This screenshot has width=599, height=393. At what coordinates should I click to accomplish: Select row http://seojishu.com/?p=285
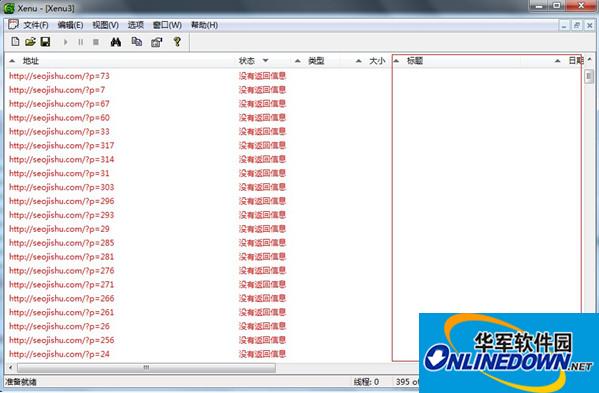coord(62,243)
